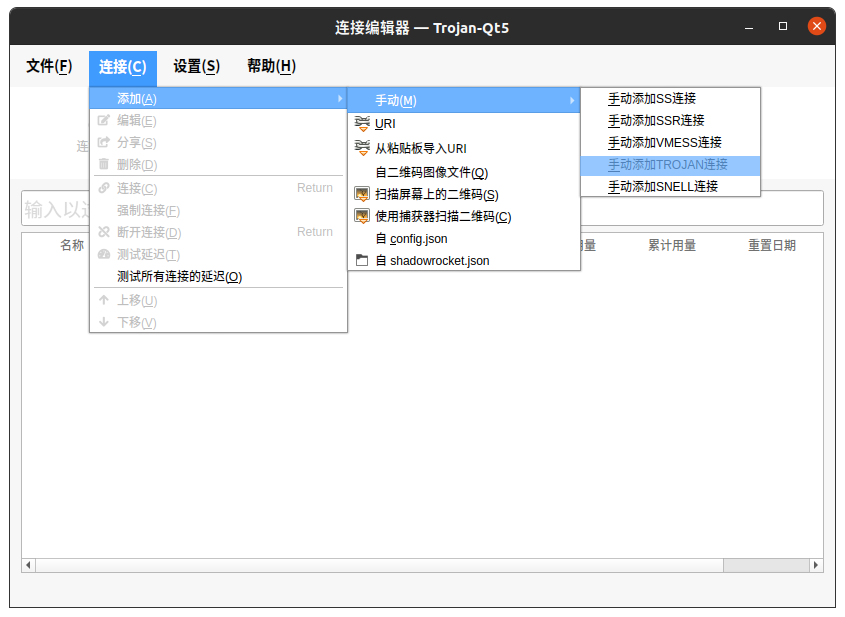Choose 手动添加SSR连接
845x617 pixels.
(x=670, y=121)
